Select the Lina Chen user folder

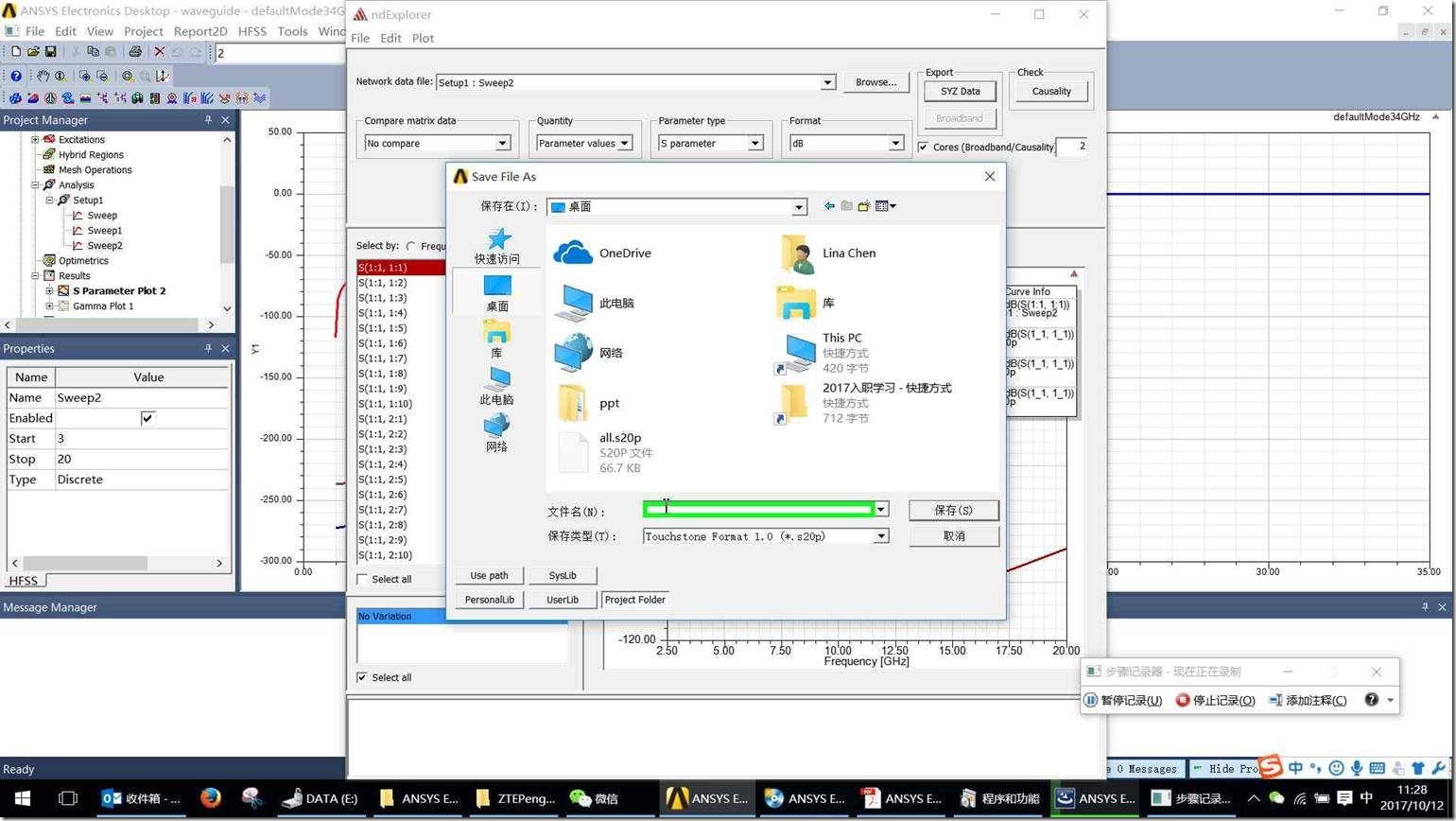tap(826, 253)
